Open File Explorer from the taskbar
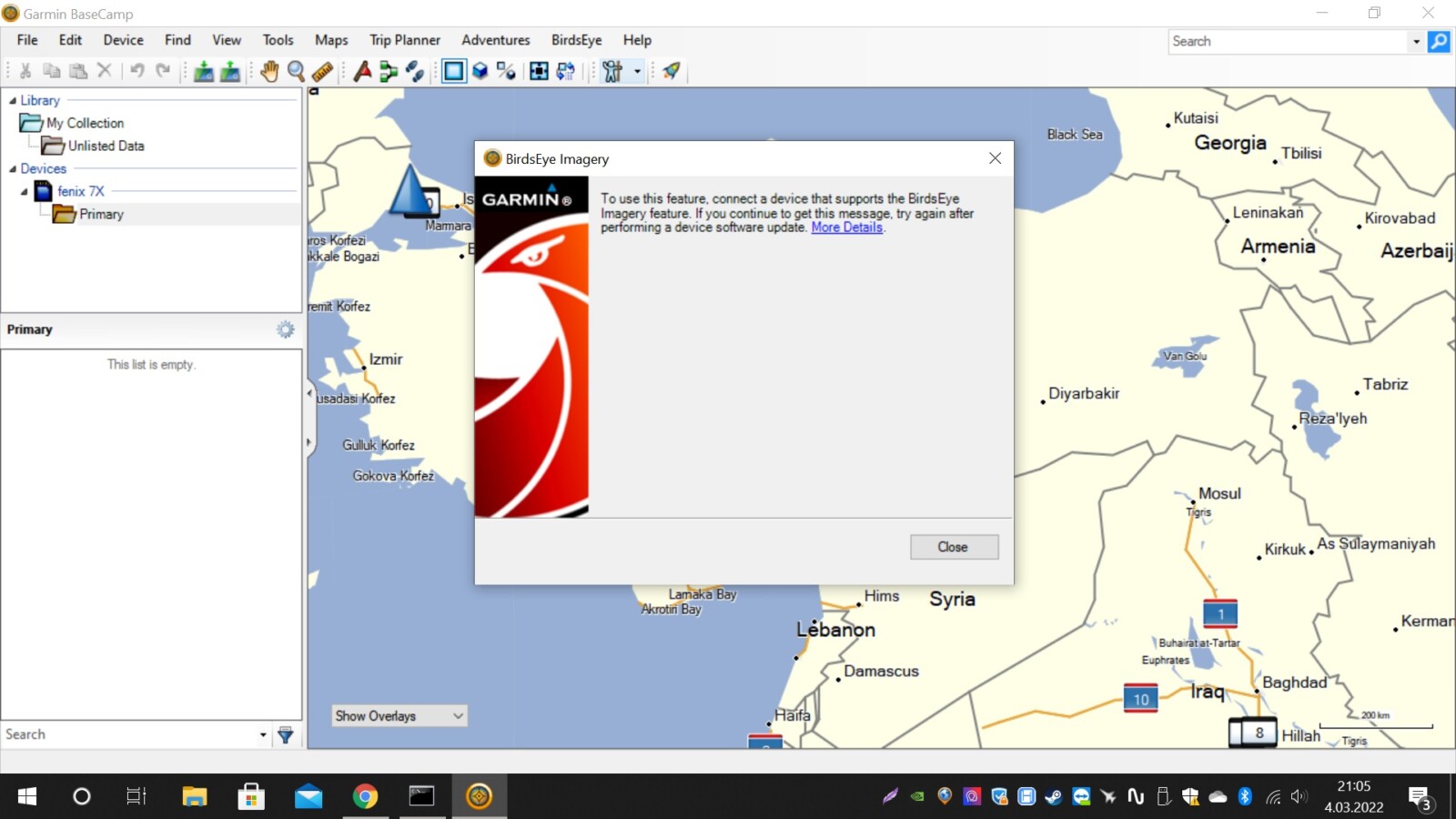The image size is (1456, 819). click(x=195, y=797)
